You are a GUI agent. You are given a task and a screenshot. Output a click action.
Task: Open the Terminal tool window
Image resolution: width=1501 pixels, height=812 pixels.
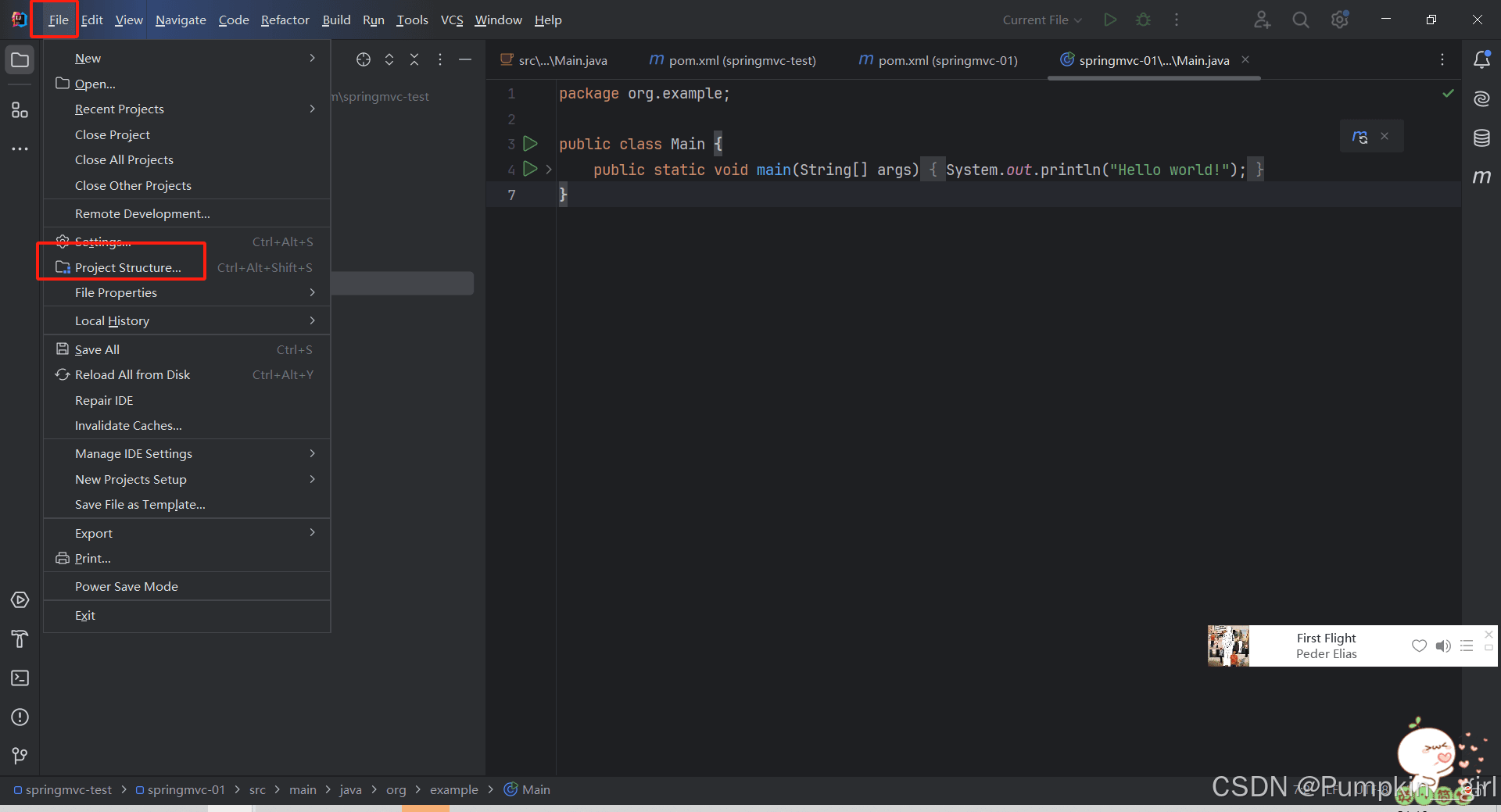pos(20,678)
